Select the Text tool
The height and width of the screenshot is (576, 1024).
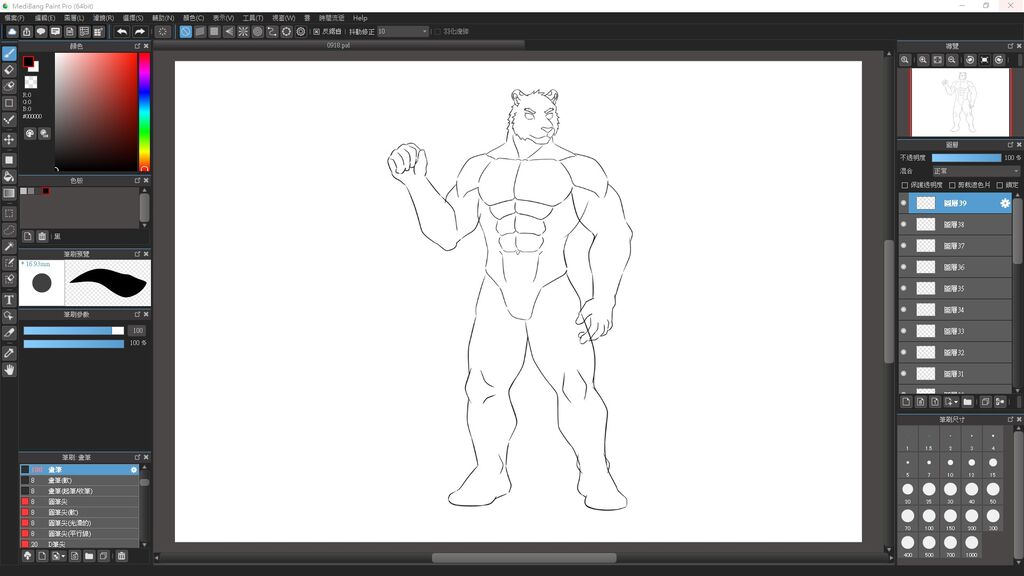(x=9, y=300)
